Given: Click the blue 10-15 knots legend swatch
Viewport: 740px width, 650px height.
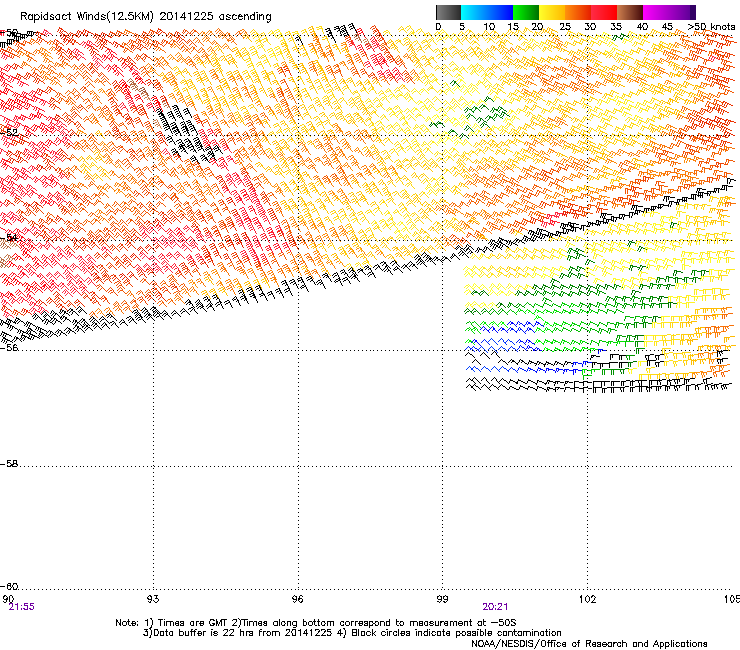Looking at the screenshot, I should [x=500, y=12].
